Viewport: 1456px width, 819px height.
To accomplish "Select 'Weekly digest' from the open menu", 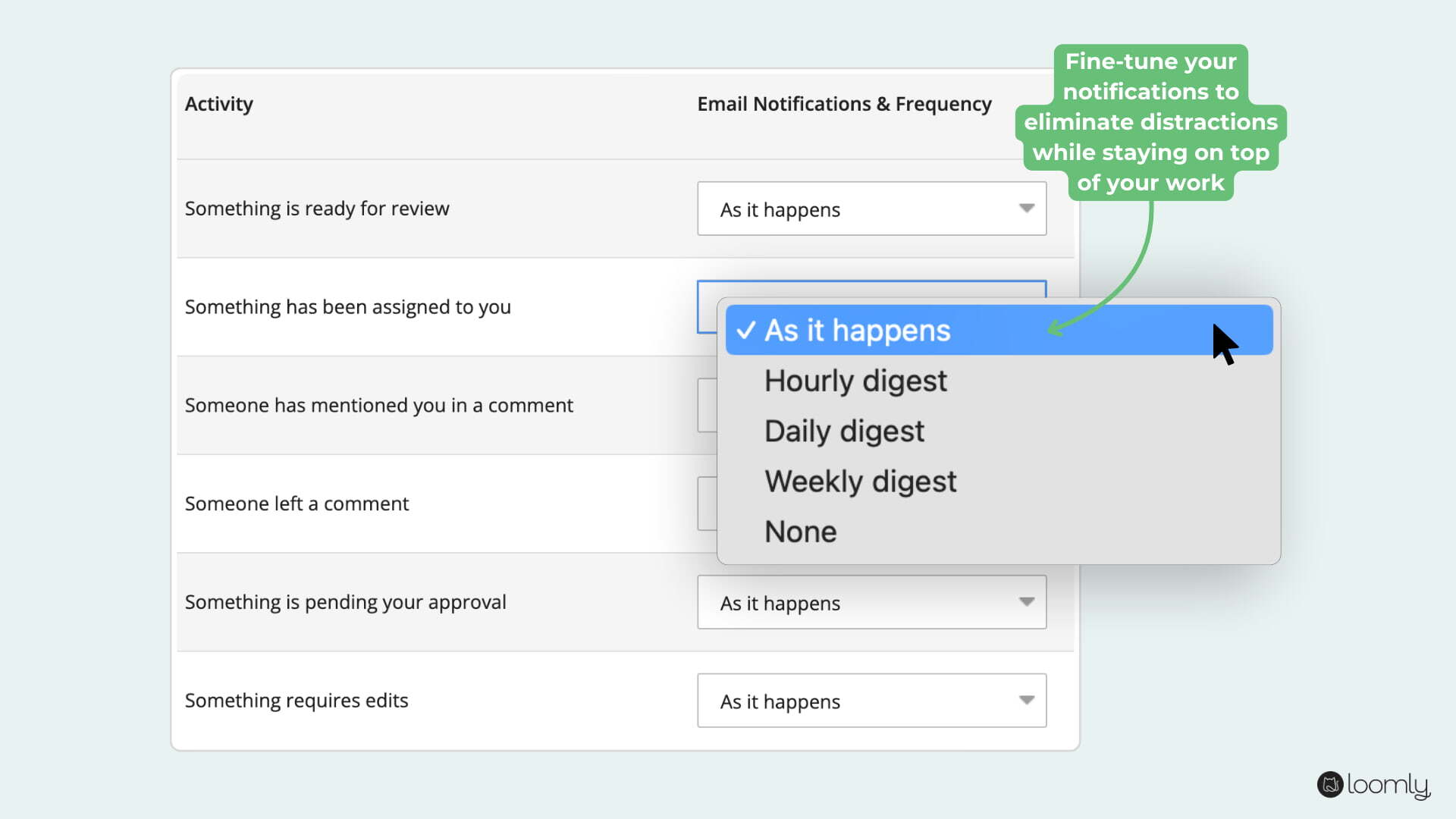I will click(860, 481).
